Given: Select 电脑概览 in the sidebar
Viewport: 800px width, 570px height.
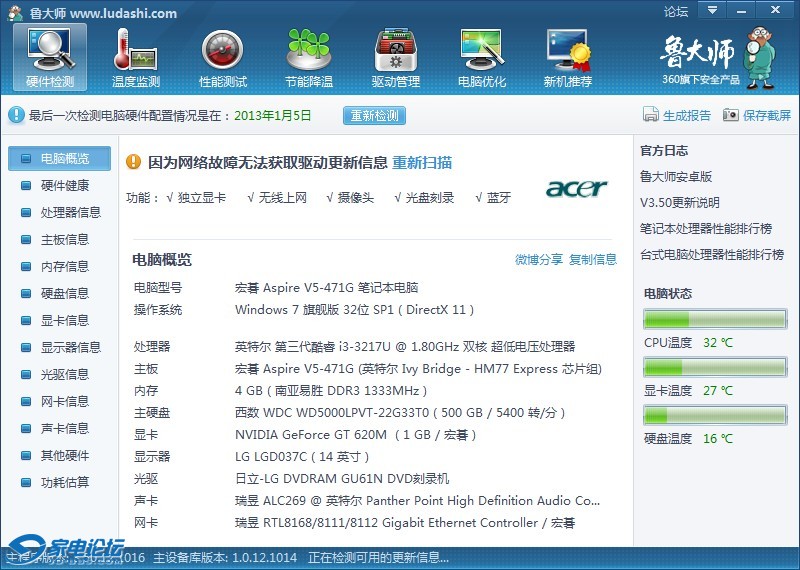Looking at the screenshot, I should (59, 158).
